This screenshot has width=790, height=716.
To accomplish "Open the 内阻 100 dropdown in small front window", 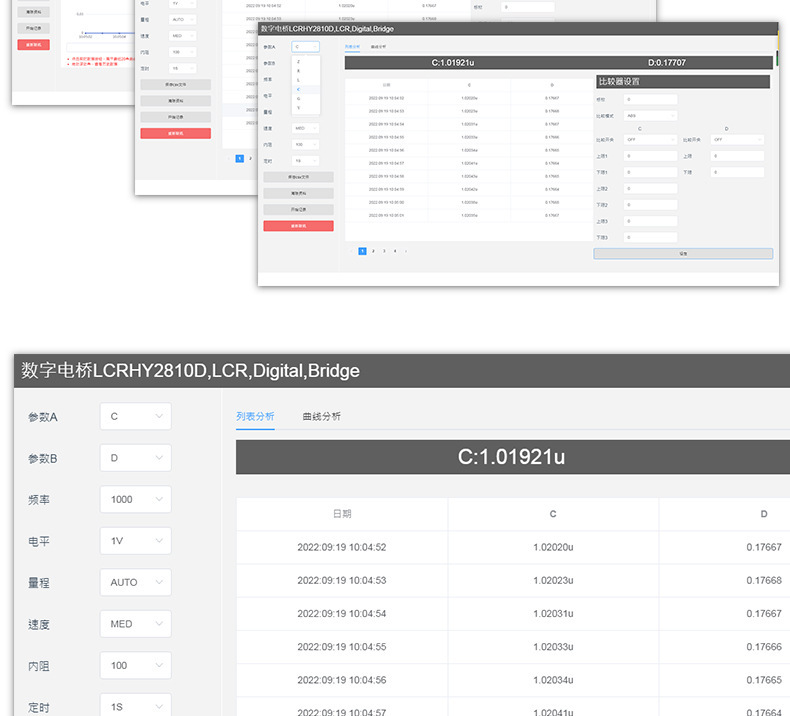I will point(305,145).
